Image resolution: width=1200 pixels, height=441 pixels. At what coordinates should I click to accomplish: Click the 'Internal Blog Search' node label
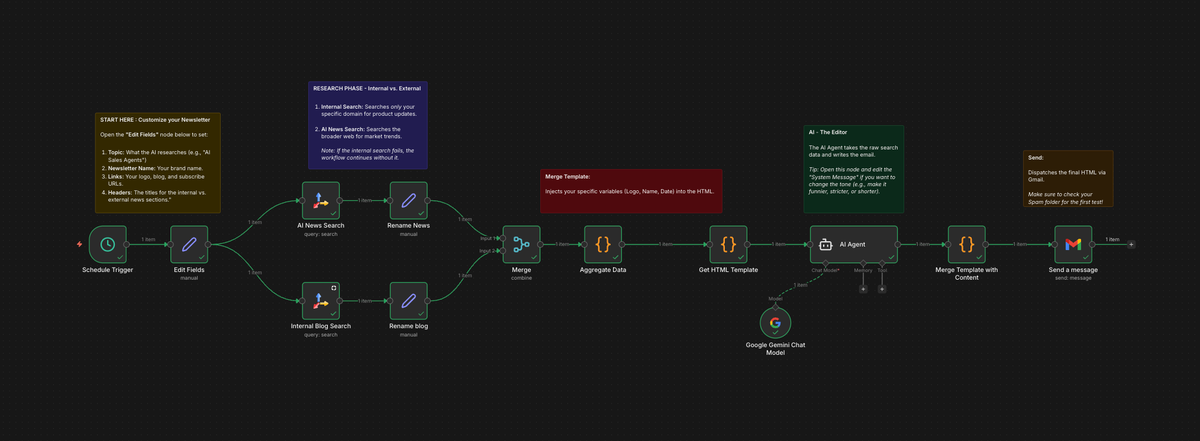[x=321, y=327]
